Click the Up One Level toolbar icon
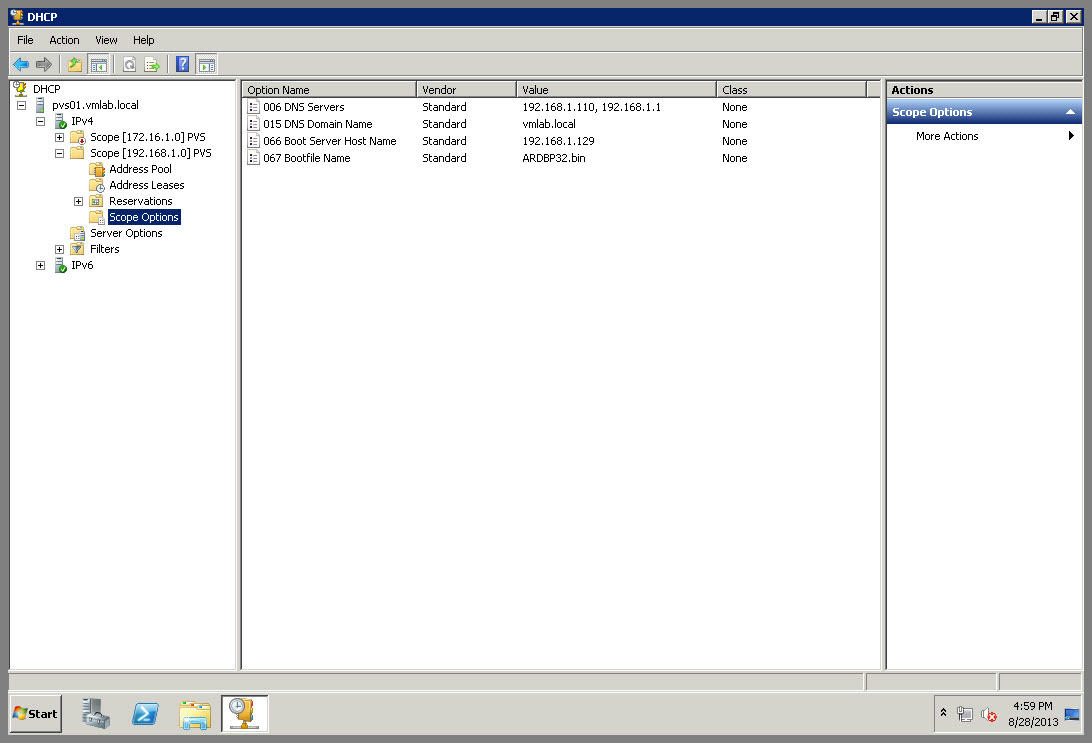 coord(74,65)
